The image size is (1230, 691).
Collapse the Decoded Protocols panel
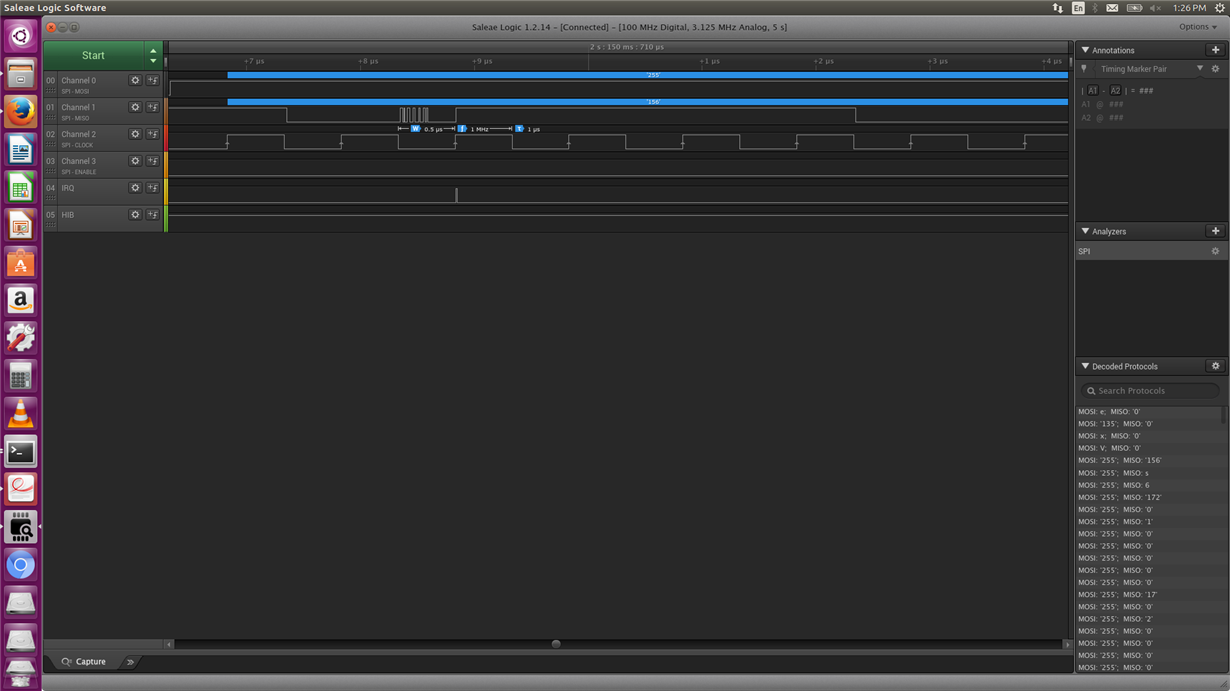(1085, 366)
